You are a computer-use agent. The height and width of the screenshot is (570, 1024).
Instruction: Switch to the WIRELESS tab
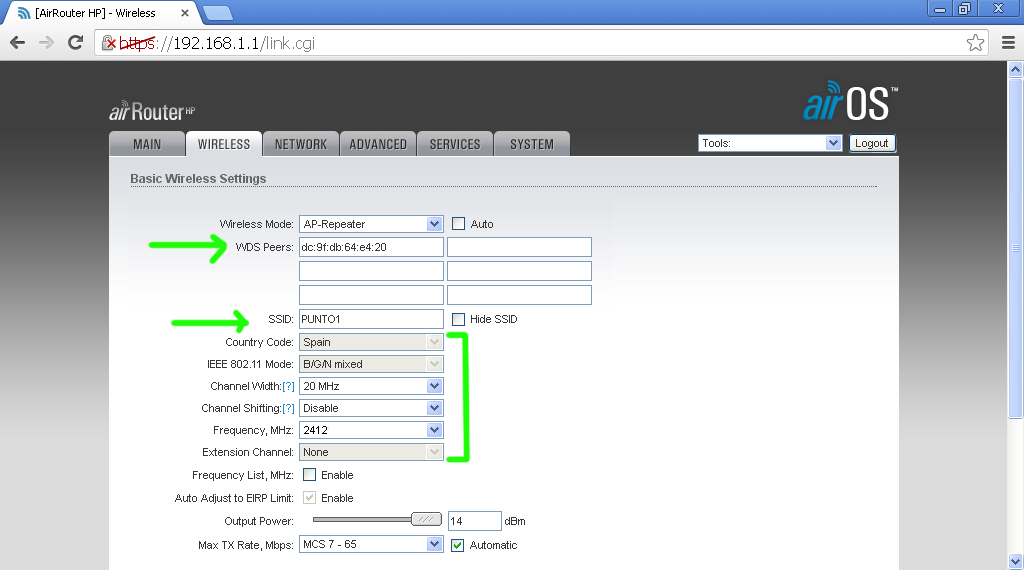click(224, 144)
